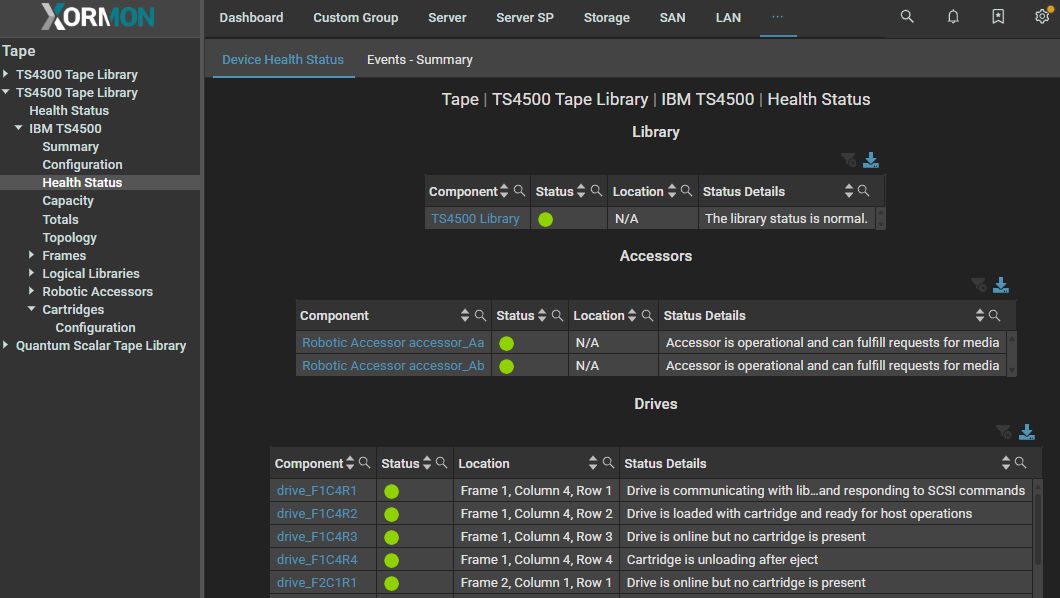1060x598 pixels.
Task: Search Status column in Library table
Action: click(596, 191)
